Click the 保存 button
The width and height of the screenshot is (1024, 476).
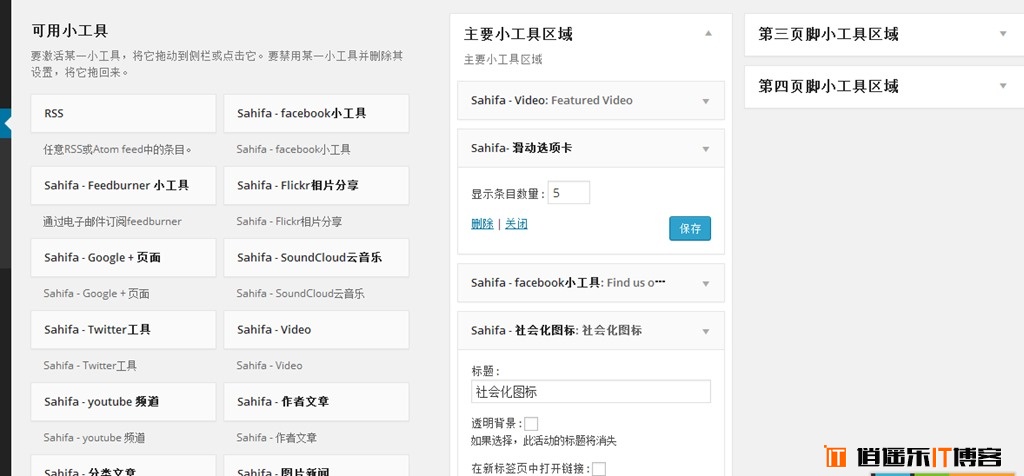690,229
